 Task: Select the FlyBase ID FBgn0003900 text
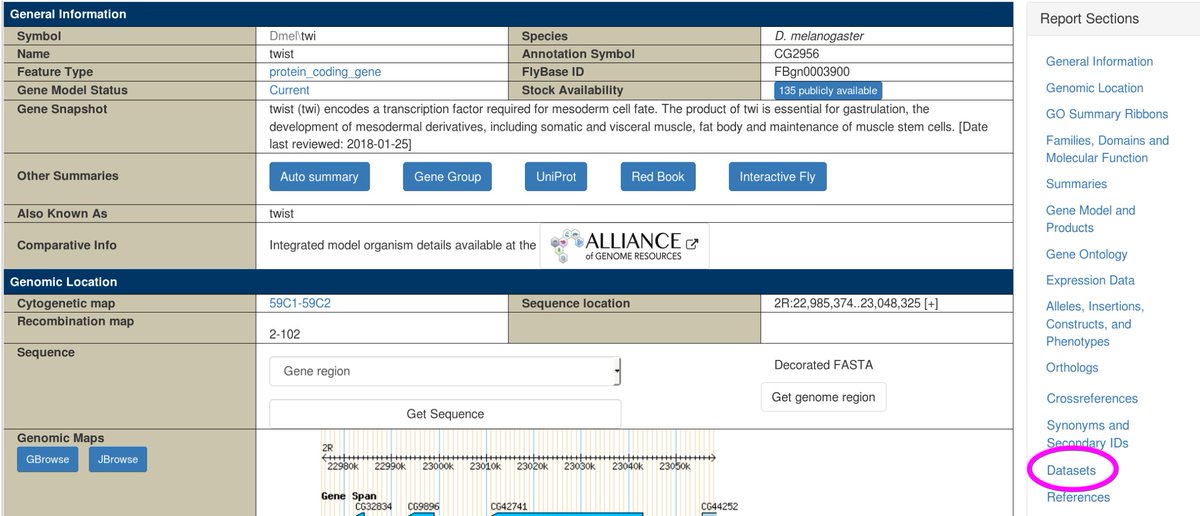pos(812,72)
